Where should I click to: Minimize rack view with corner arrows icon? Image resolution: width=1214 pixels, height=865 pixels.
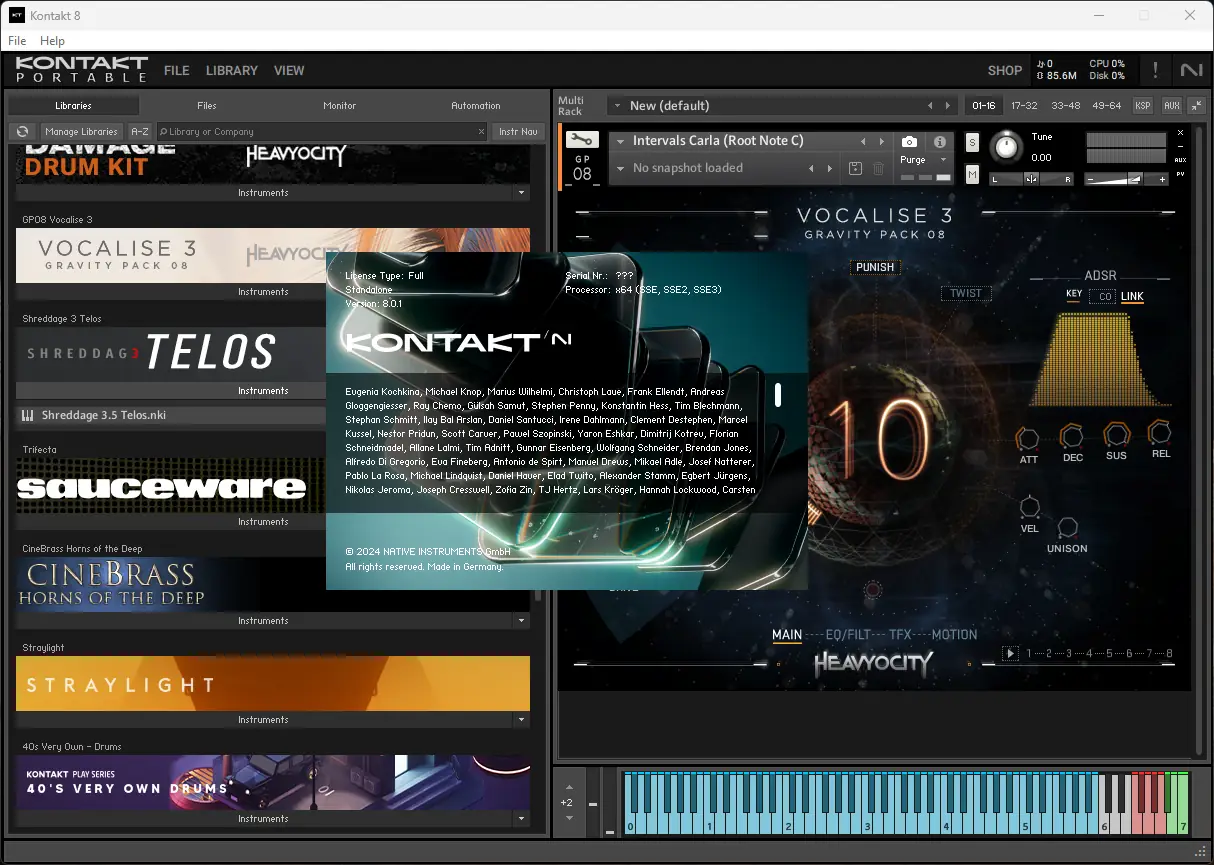point(1196,105)
